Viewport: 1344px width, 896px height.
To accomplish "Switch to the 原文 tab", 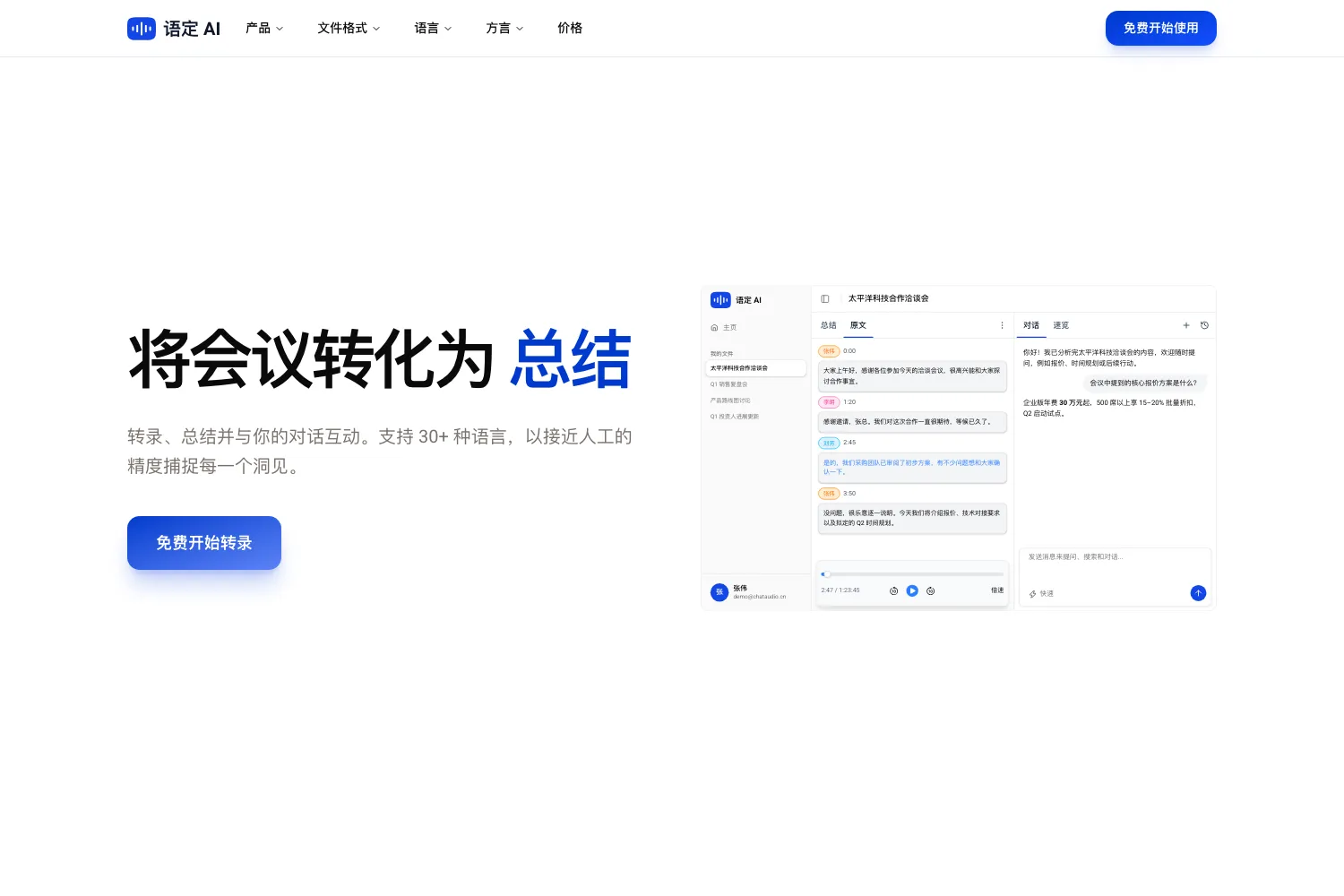I will pos(858,325).
